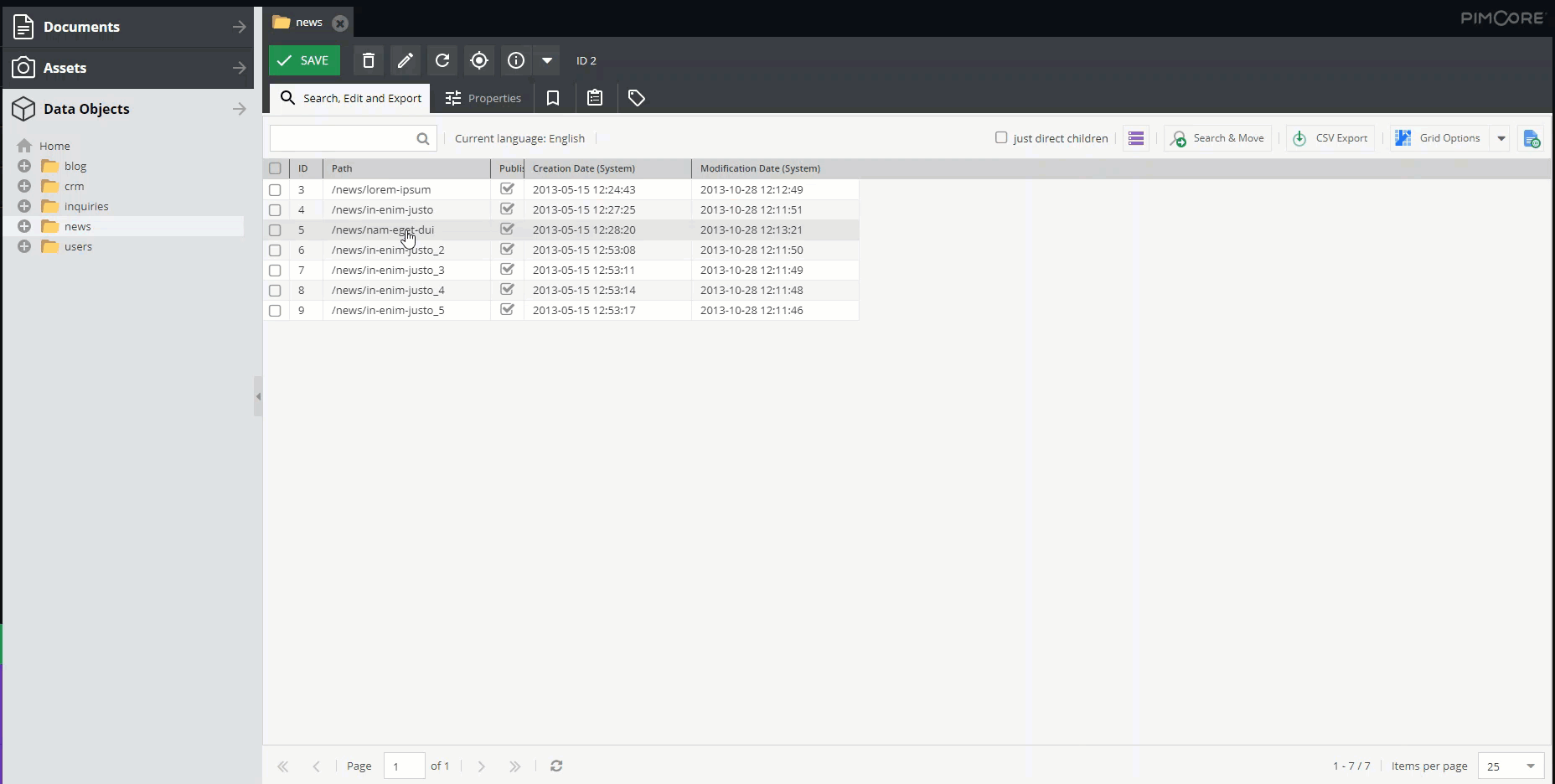
Task: Open the bookmark icon tab
Action: [553, 98]
